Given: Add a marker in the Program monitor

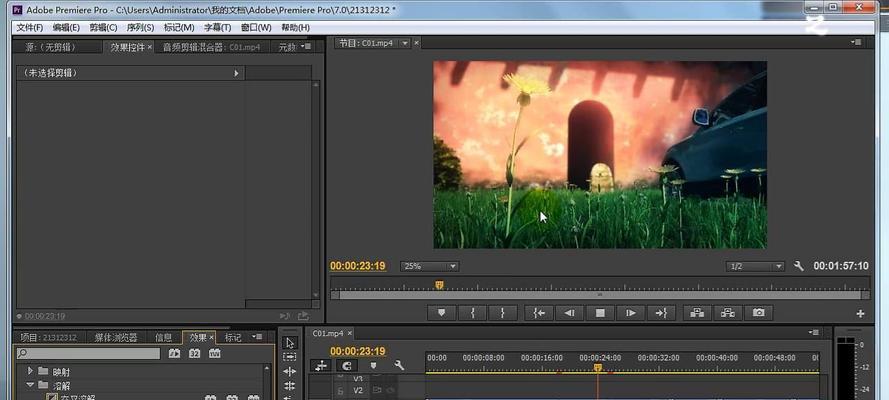Looking at the screenshot, I should point(442,313).
